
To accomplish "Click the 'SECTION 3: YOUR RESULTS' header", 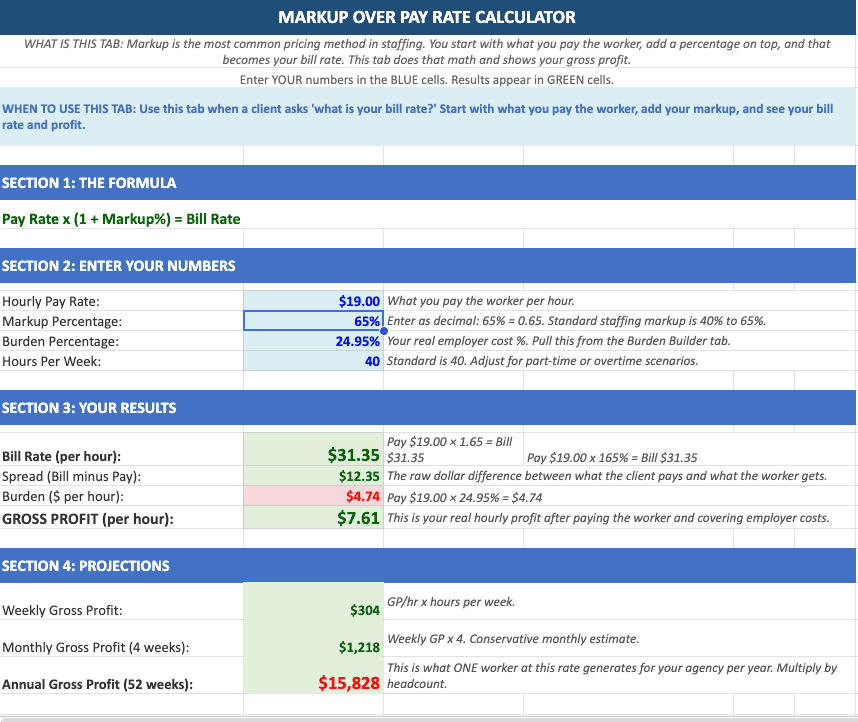I will pyautogui.click(x=89, y=408).
